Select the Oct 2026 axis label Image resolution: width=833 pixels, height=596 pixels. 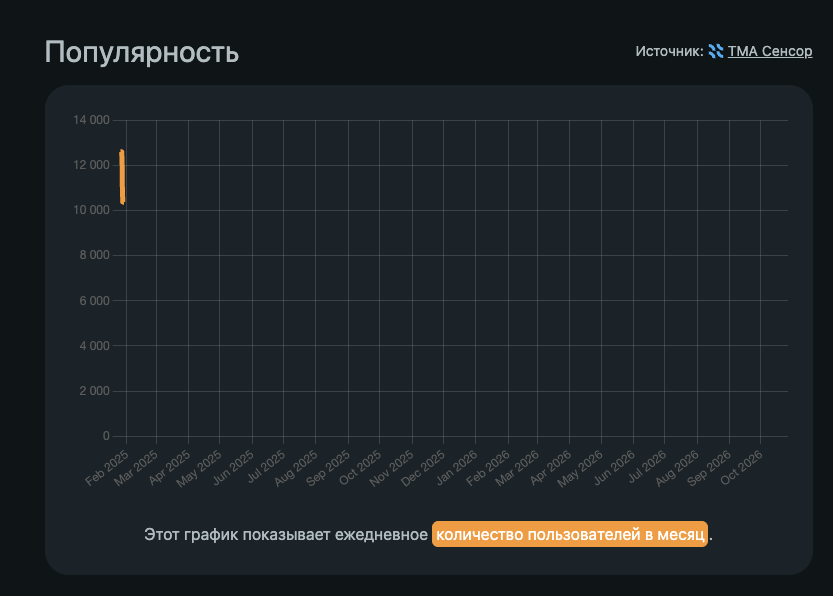pyautogui.click(x=742, y=468)
